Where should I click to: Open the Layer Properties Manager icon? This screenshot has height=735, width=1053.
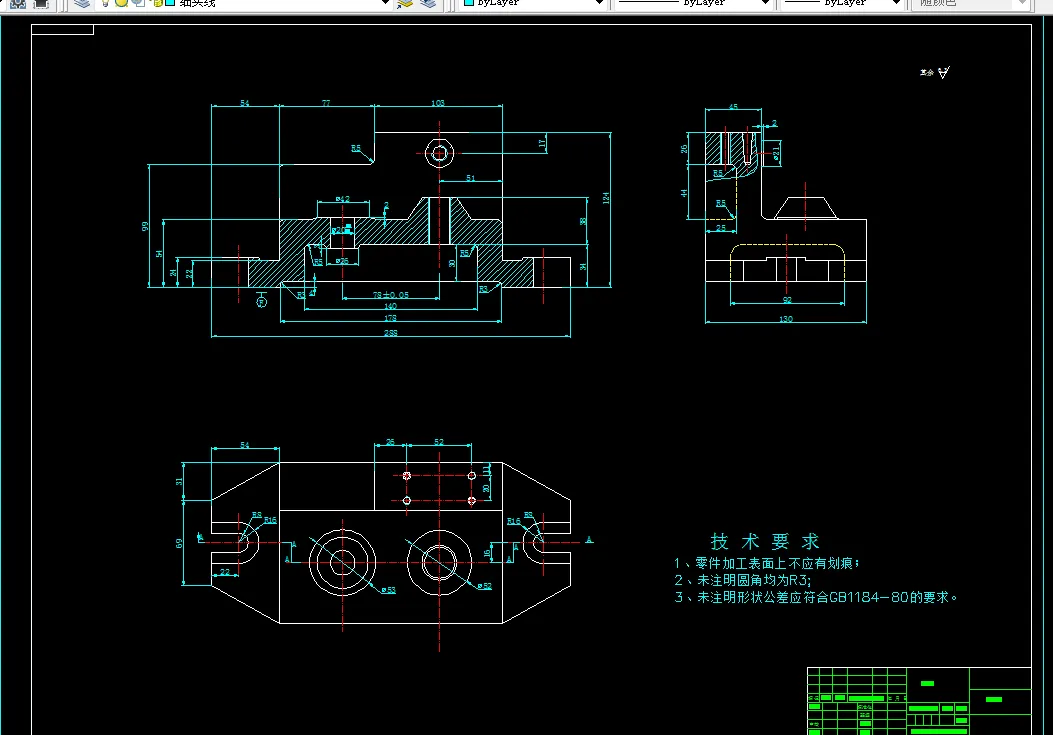(x=82, y=3)
